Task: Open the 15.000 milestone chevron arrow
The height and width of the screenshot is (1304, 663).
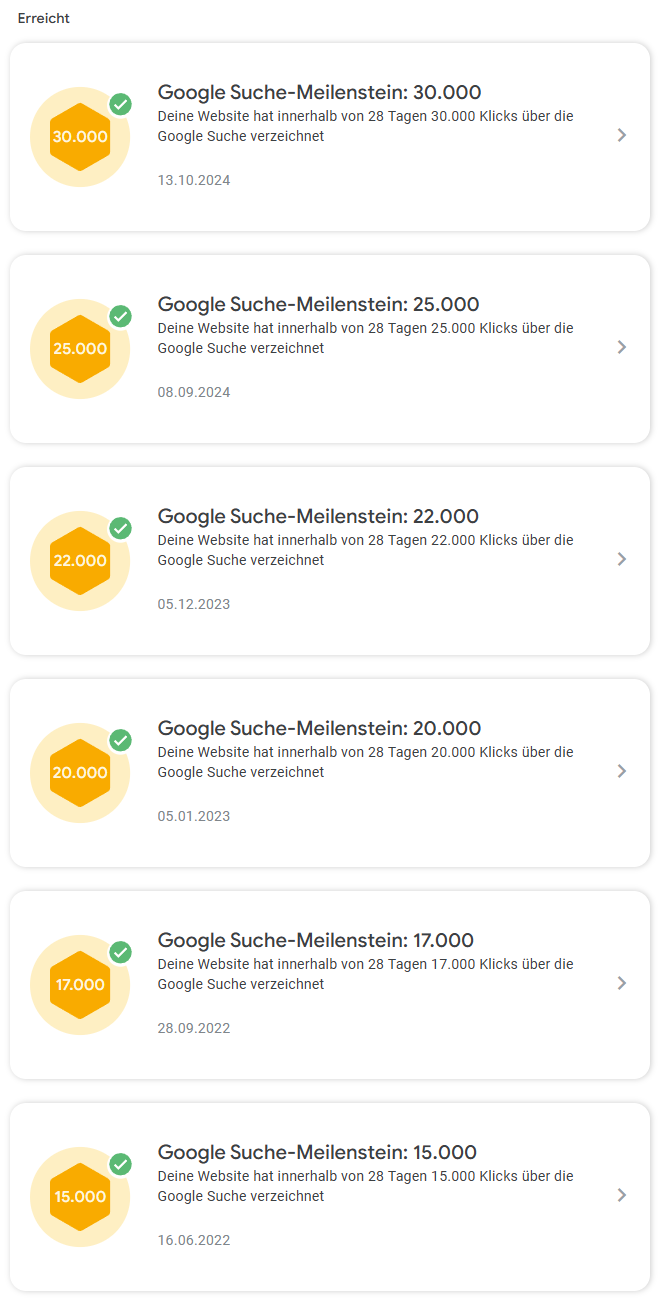Action: pyautogui.click(x=622, y=1195)
